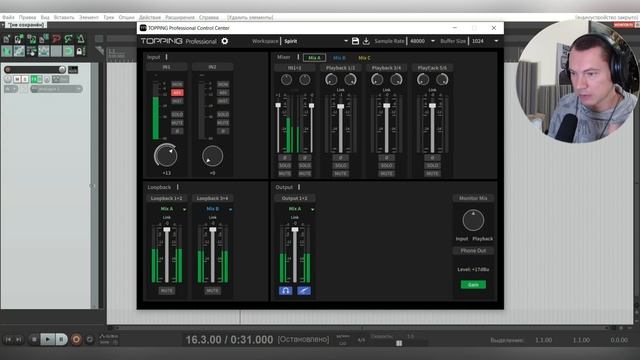Image resolution: width=640 pixels, height=360 pixels.
Task: Click the Monitor Mix Input/Playback knob
Action: coord(473,220)
